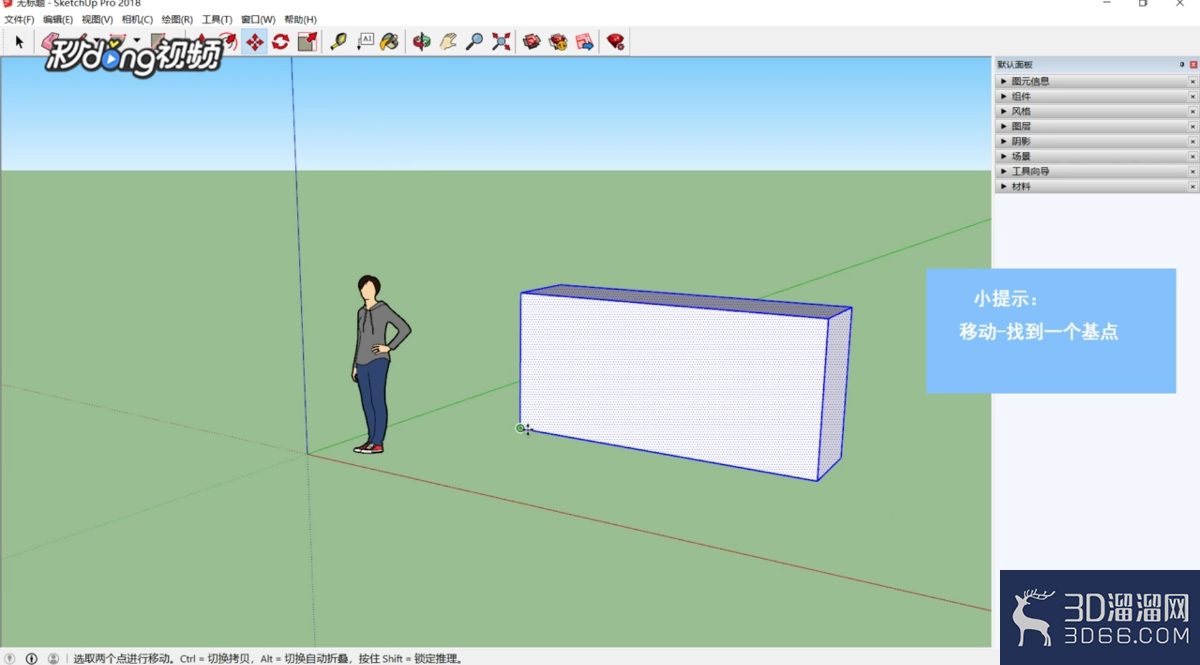This screenshot has width=1200, height=665.
Task: Open the 帮助(H) menu
Action: (300, 20)
